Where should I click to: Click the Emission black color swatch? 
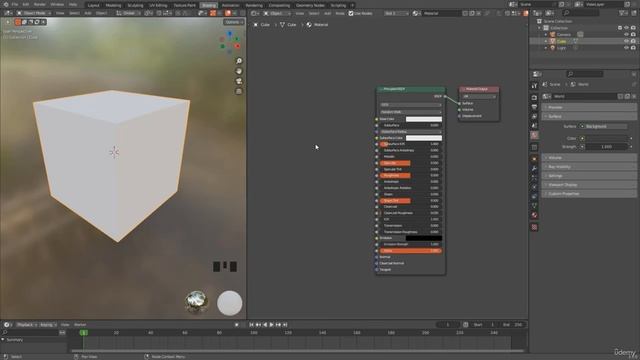424,238
